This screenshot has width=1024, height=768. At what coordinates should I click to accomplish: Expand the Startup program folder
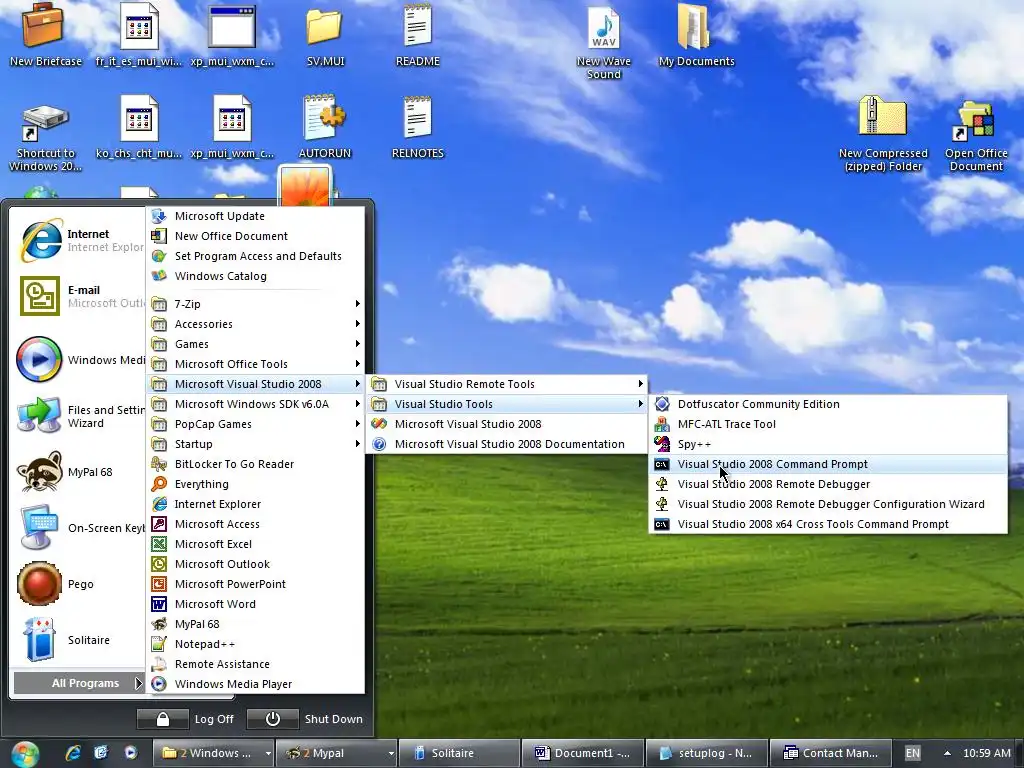point(256,444)
